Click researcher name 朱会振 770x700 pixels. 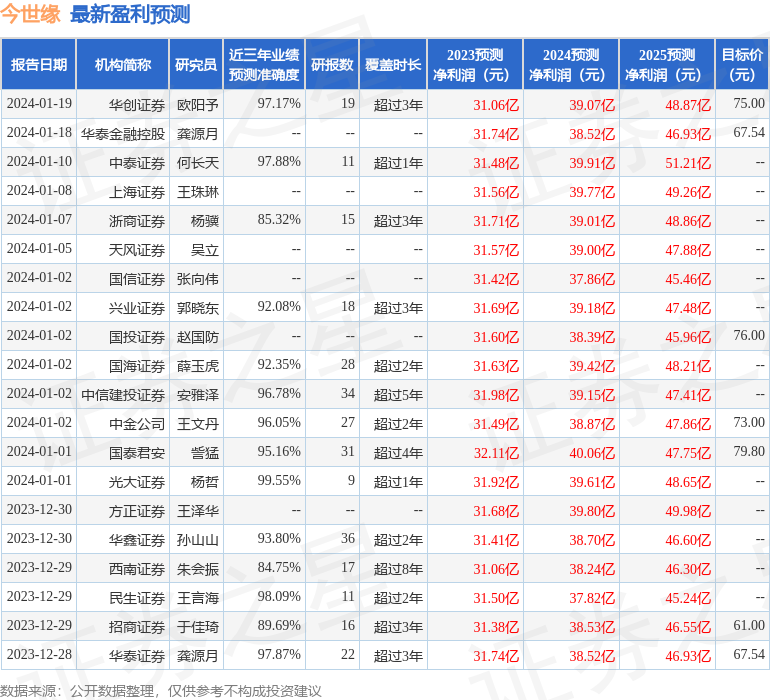197,569
